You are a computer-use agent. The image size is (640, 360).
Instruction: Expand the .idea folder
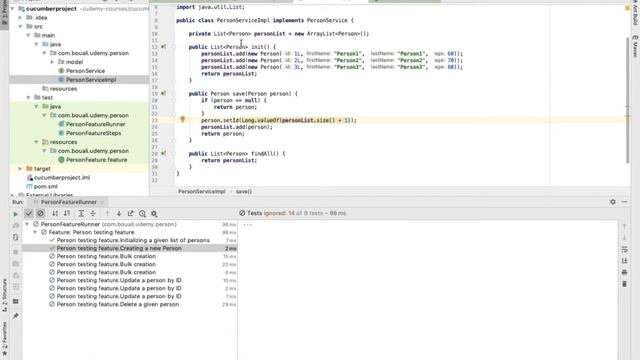[x=20, y=18]
